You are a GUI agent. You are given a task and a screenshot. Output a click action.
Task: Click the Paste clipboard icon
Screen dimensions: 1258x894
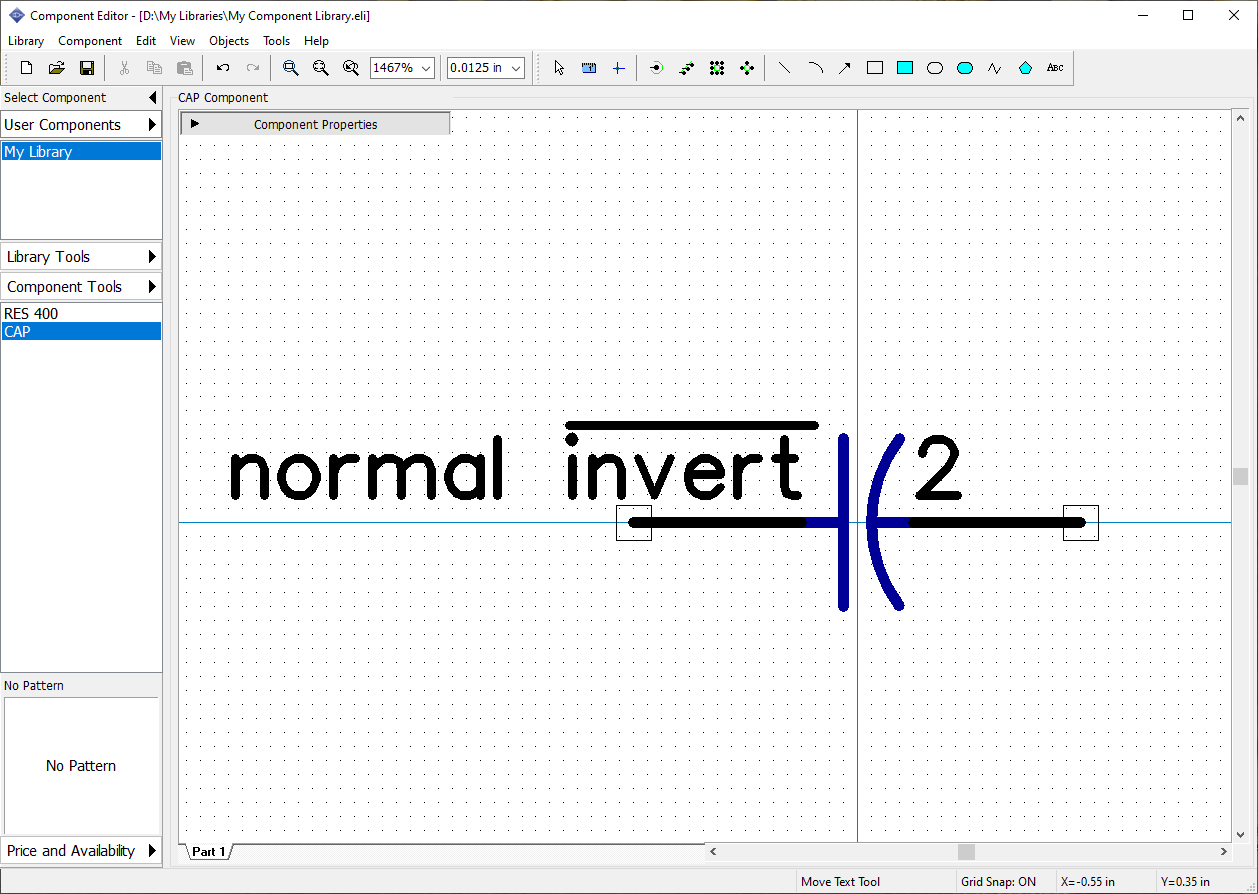pyautogui.click(x=184, y=68)
